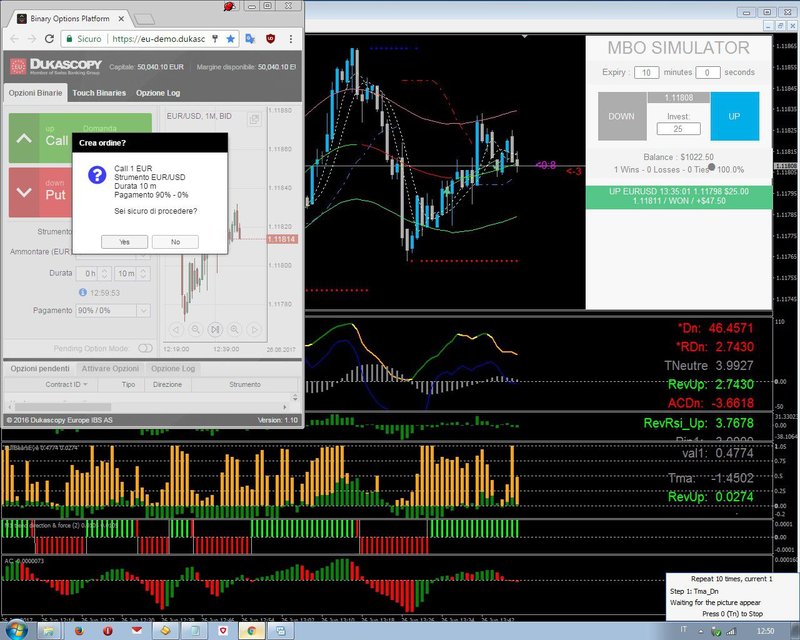Click the saved password key icon
The width and height of the screenshot is (800, 640).
point(215,39)
